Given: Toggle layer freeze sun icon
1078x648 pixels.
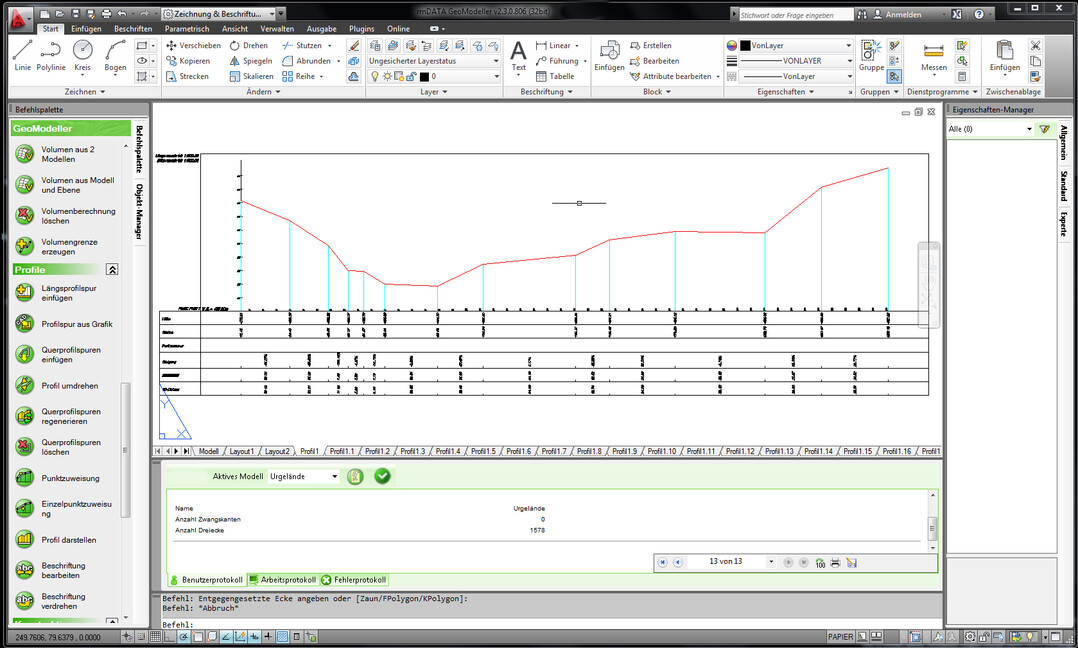Looking at the screenshot, I should click(x=387, y=76).
